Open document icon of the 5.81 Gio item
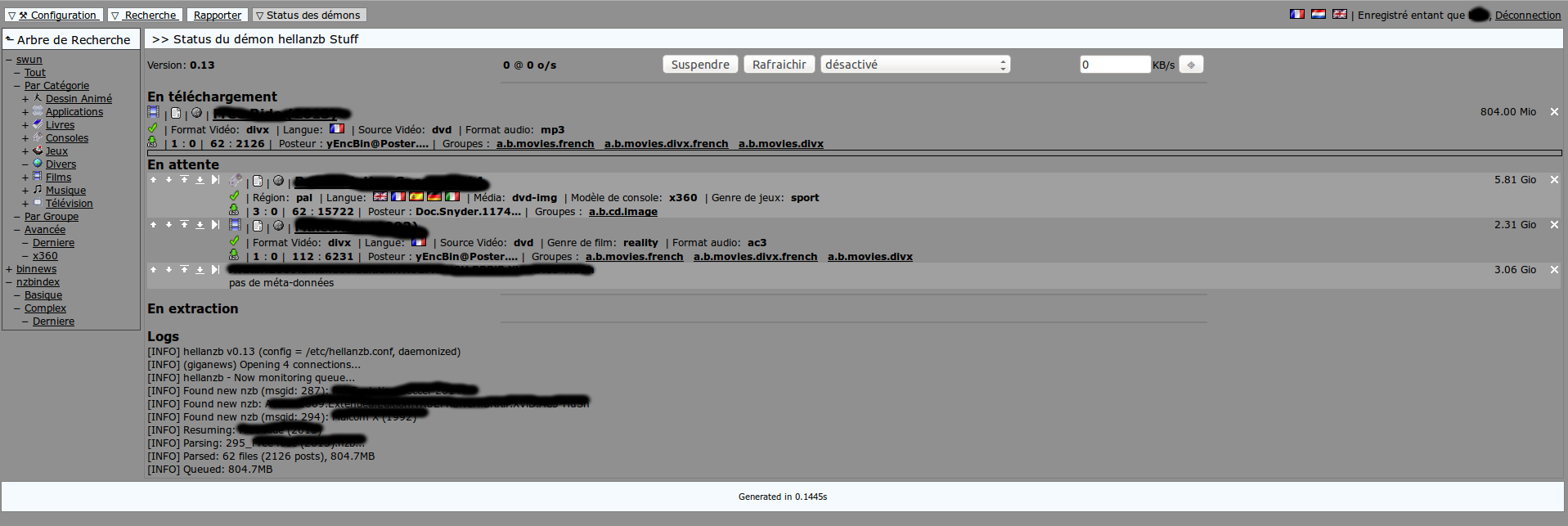 [258, 181]
